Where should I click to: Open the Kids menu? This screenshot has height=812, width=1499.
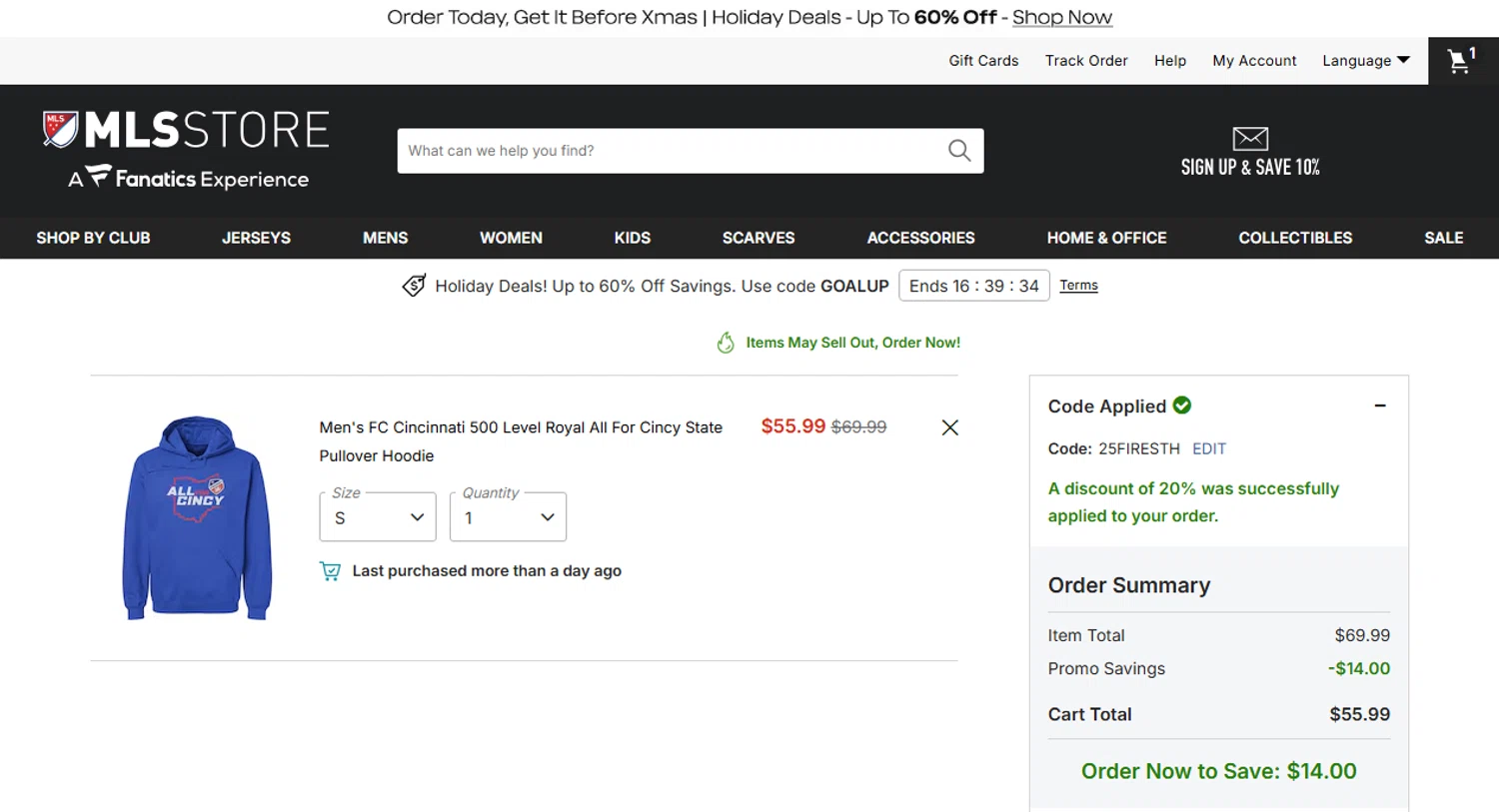(x=633, y=238)
